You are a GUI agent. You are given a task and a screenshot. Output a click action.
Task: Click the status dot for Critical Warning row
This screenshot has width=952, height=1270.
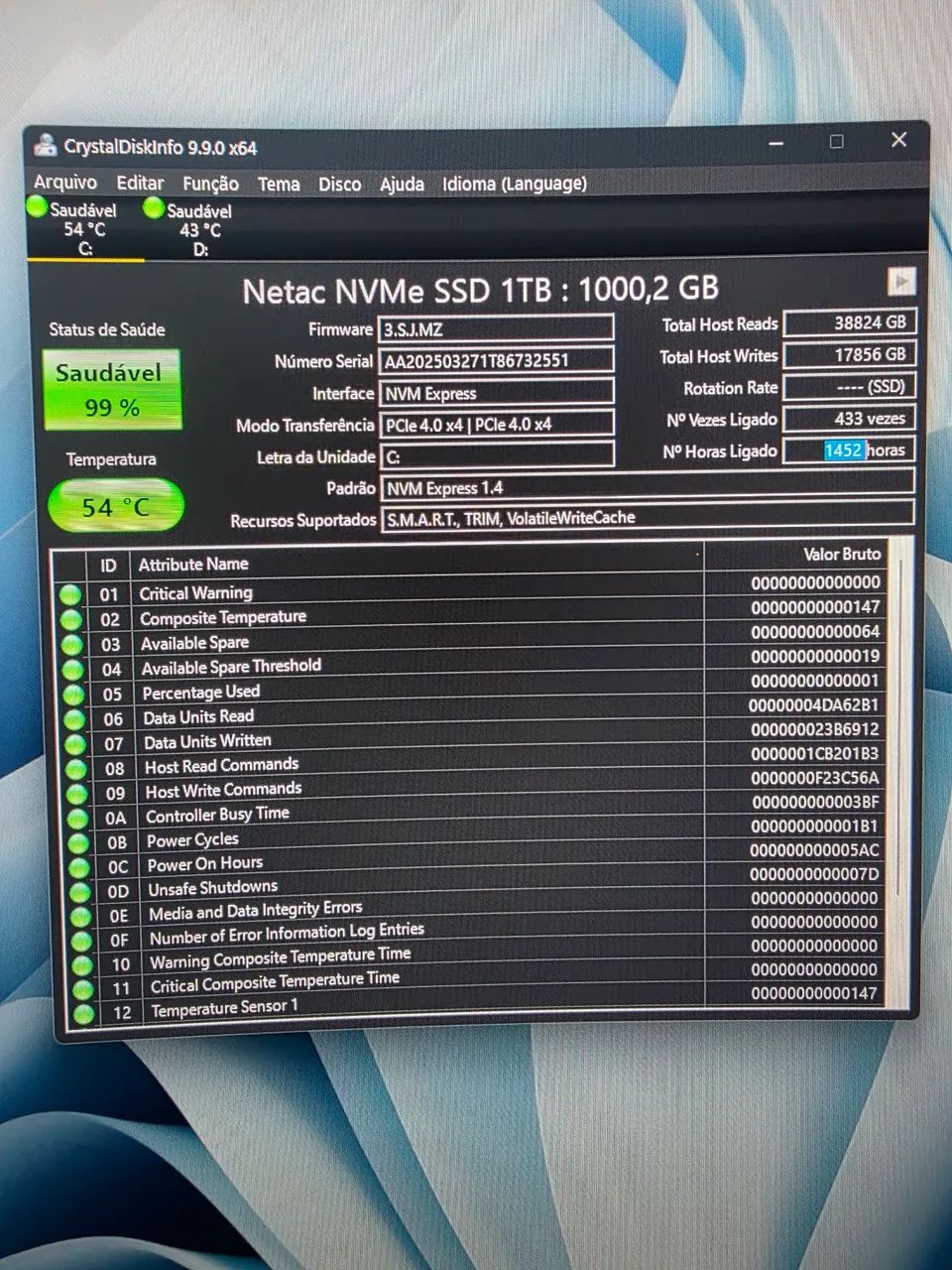point(70,595)
